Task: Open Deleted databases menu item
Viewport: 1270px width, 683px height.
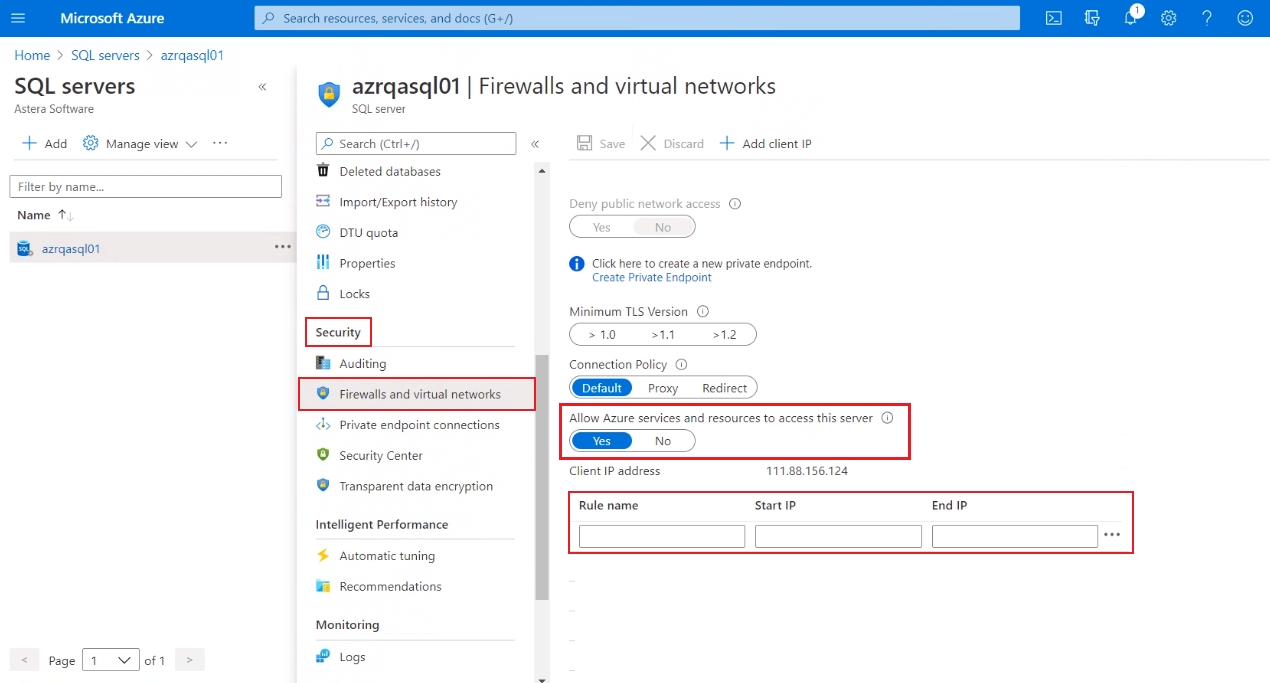Action: click(x=390, y=171)
